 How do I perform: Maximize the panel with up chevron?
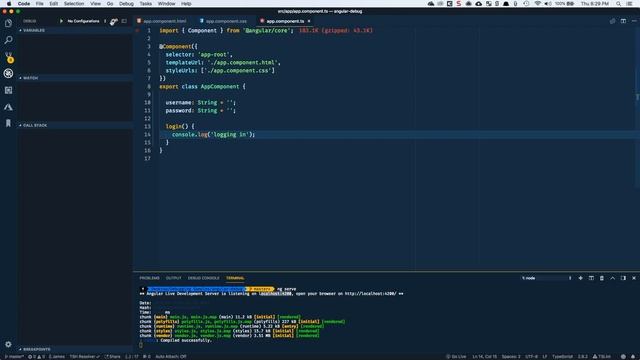click(613, 278)
